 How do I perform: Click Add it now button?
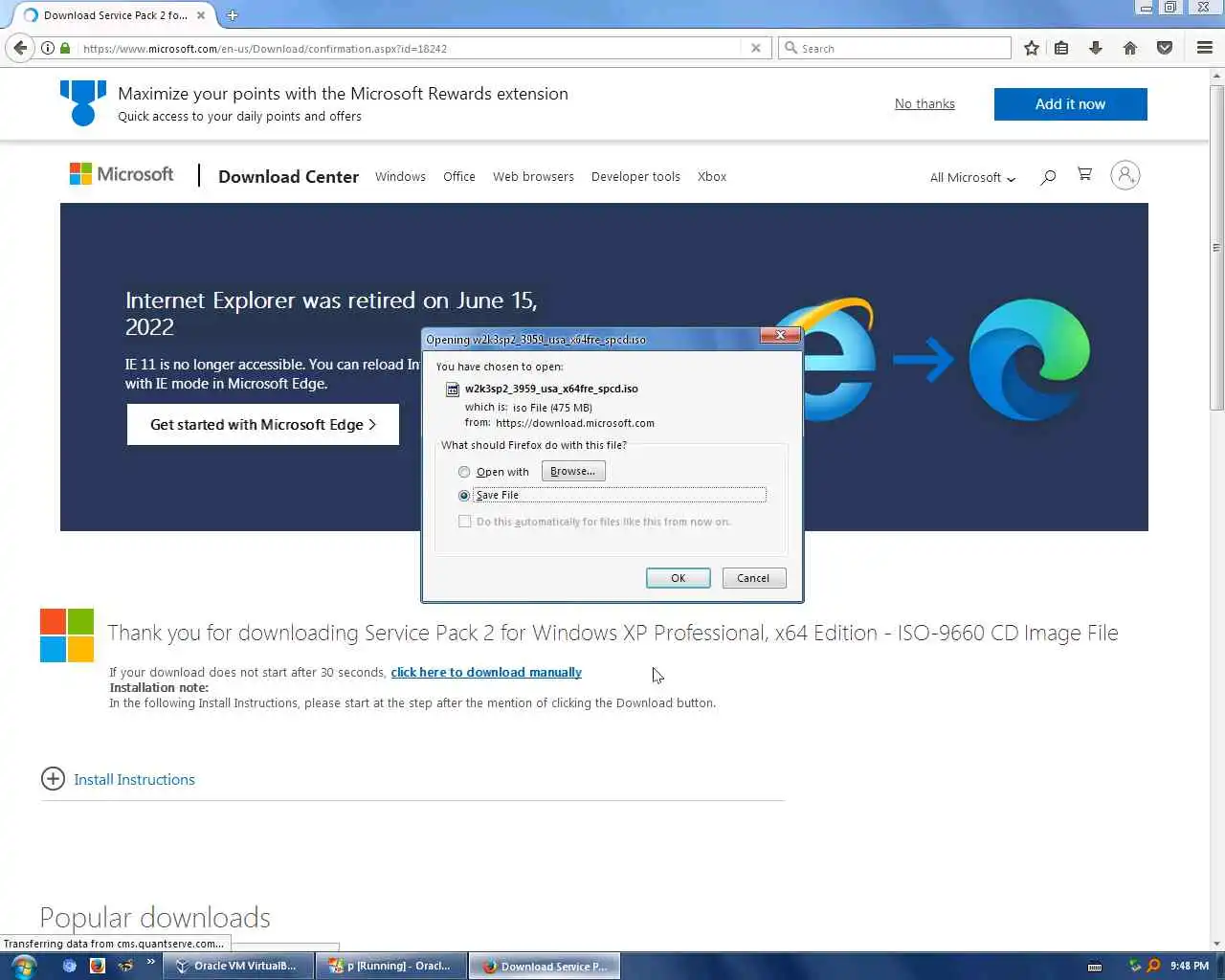pos(1070,104)
